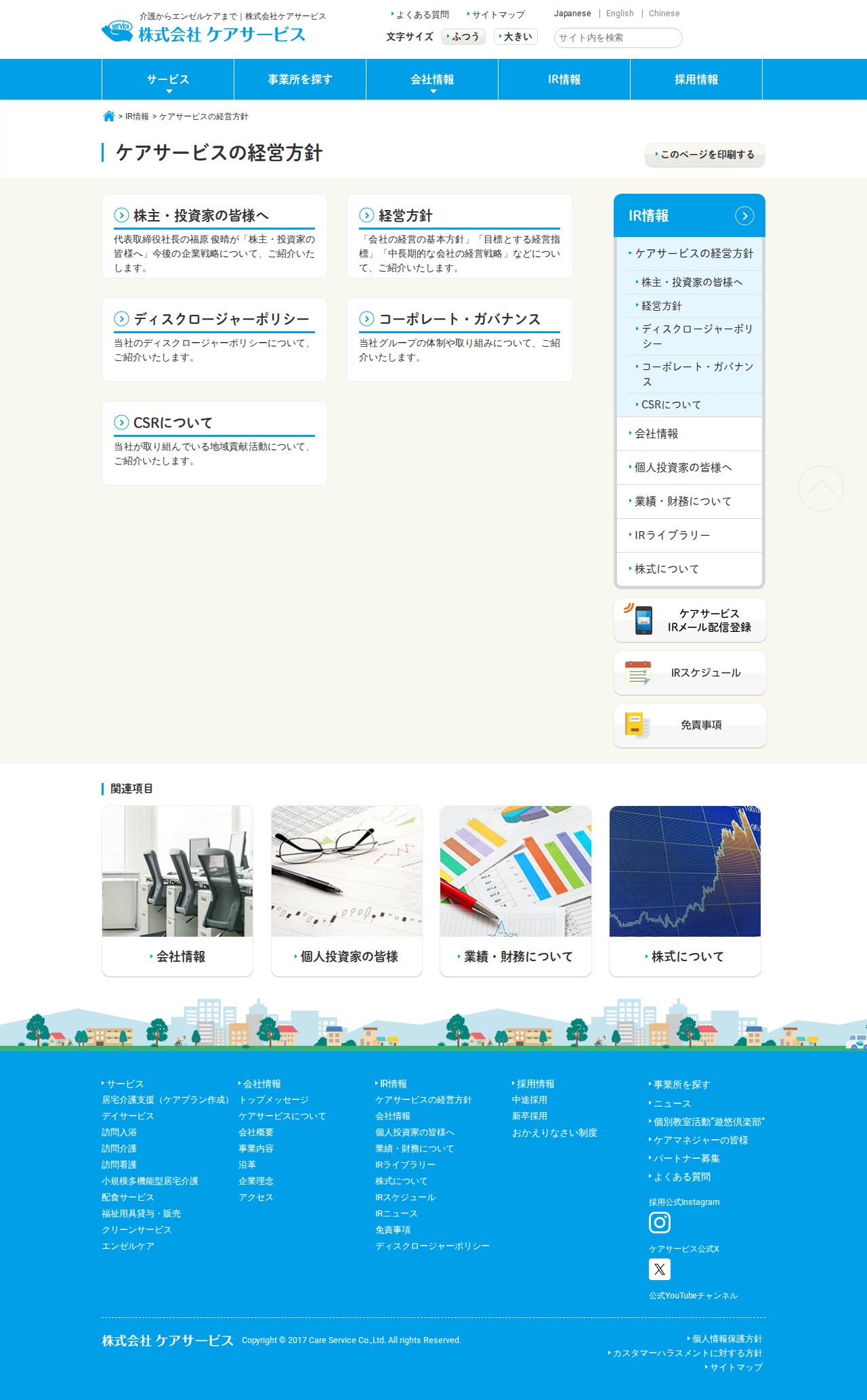
Task: Click the calendar icon beside IRスケジュール
Action: pyautogui.click(x=638, y=673)
